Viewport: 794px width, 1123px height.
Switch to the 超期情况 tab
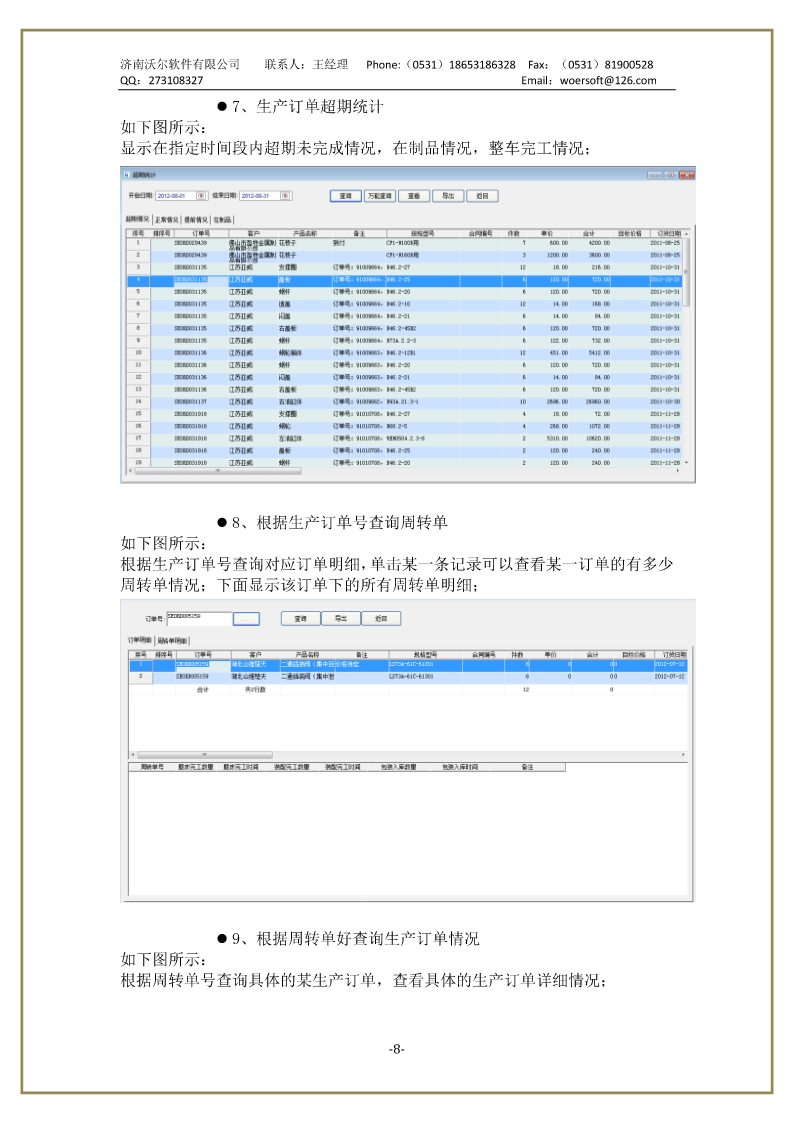(x=137, y=219)
